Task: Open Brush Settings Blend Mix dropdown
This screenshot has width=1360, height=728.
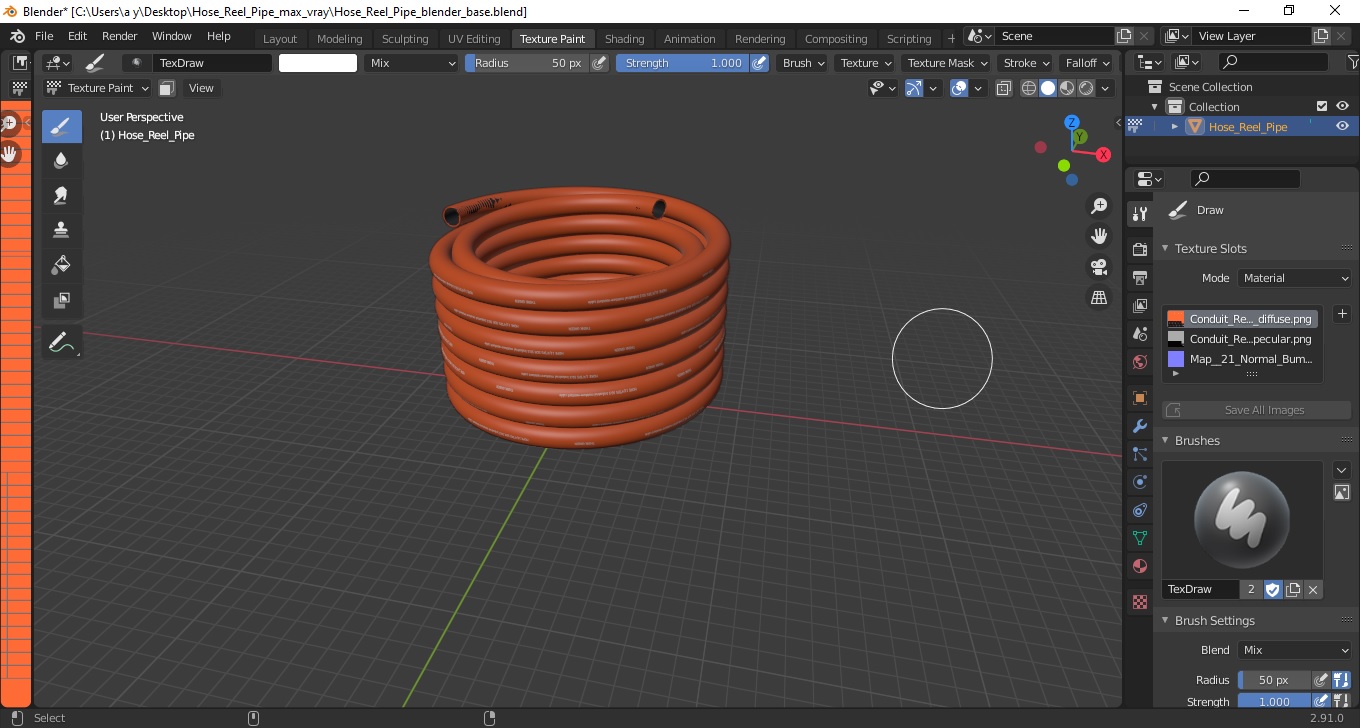Action: coord(1295,650)
